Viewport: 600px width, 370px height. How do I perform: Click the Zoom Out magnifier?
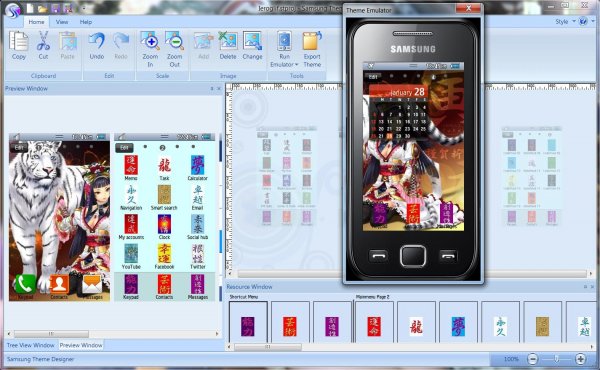(x=174, y=41)
